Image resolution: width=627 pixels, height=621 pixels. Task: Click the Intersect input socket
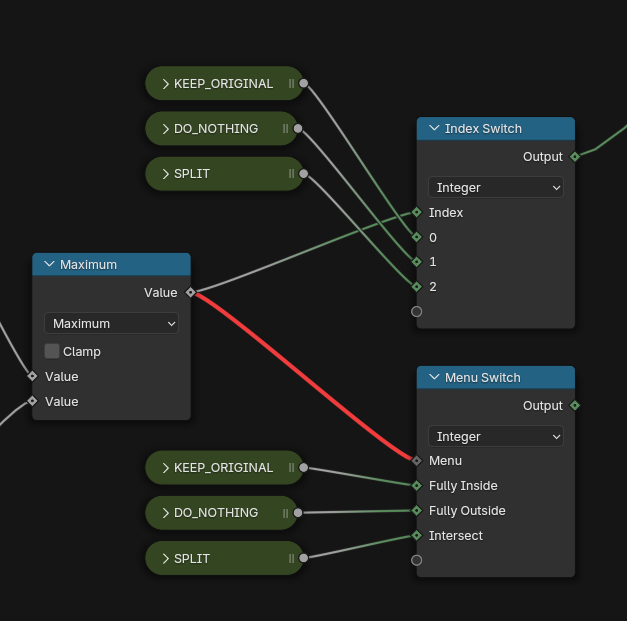coord(417,535)
